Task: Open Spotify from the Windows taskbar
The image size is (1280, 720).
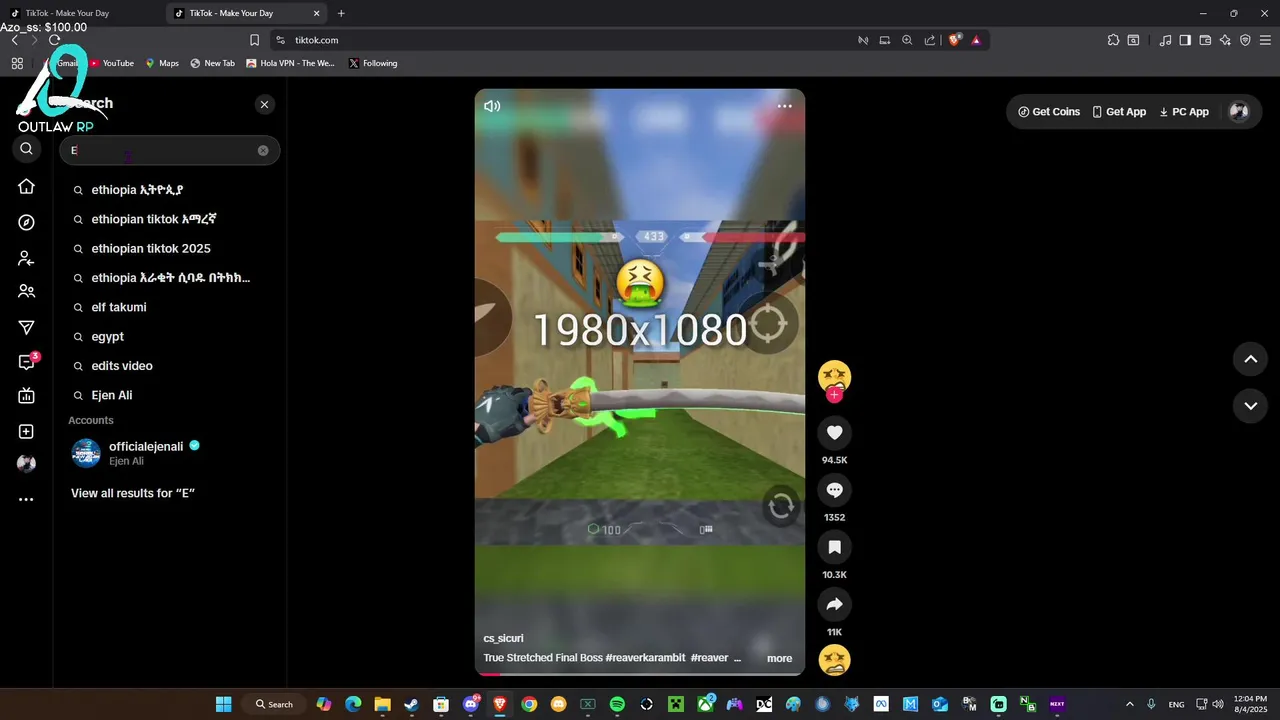Action: pos(617,704)
